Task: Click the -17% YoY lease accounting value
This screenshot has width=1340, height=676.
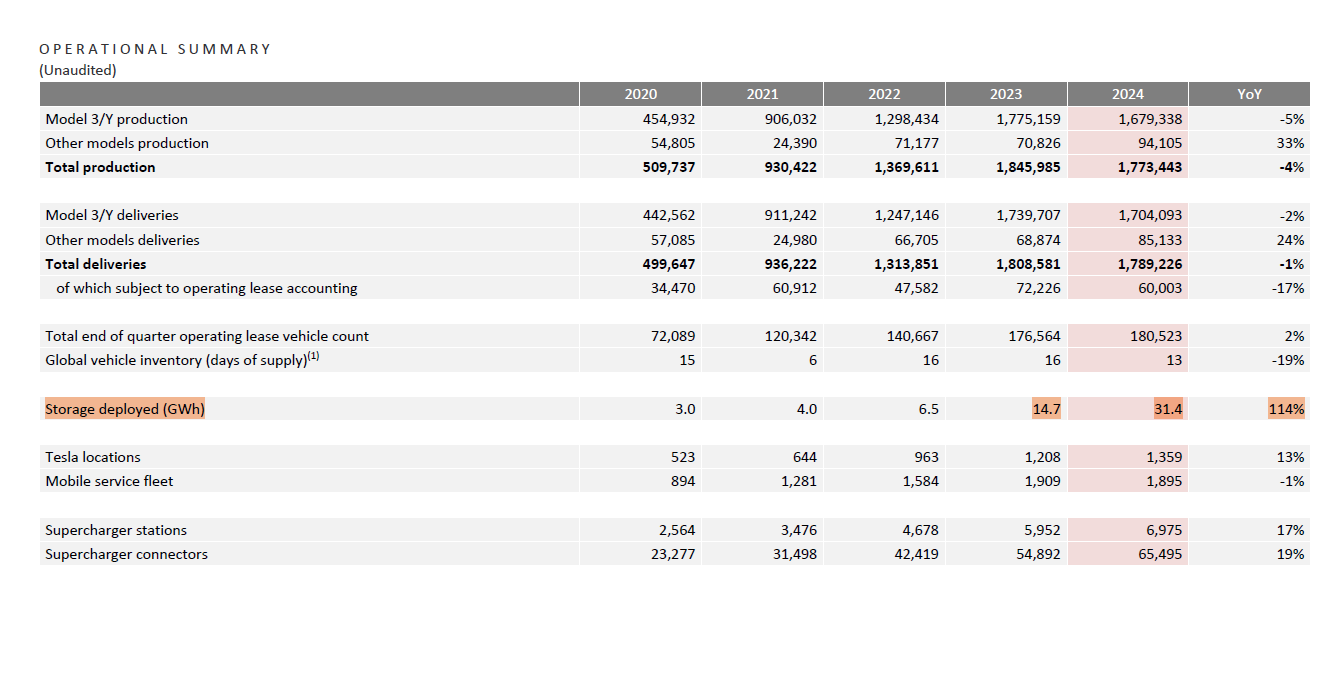Action: [x=1289, y=288]
